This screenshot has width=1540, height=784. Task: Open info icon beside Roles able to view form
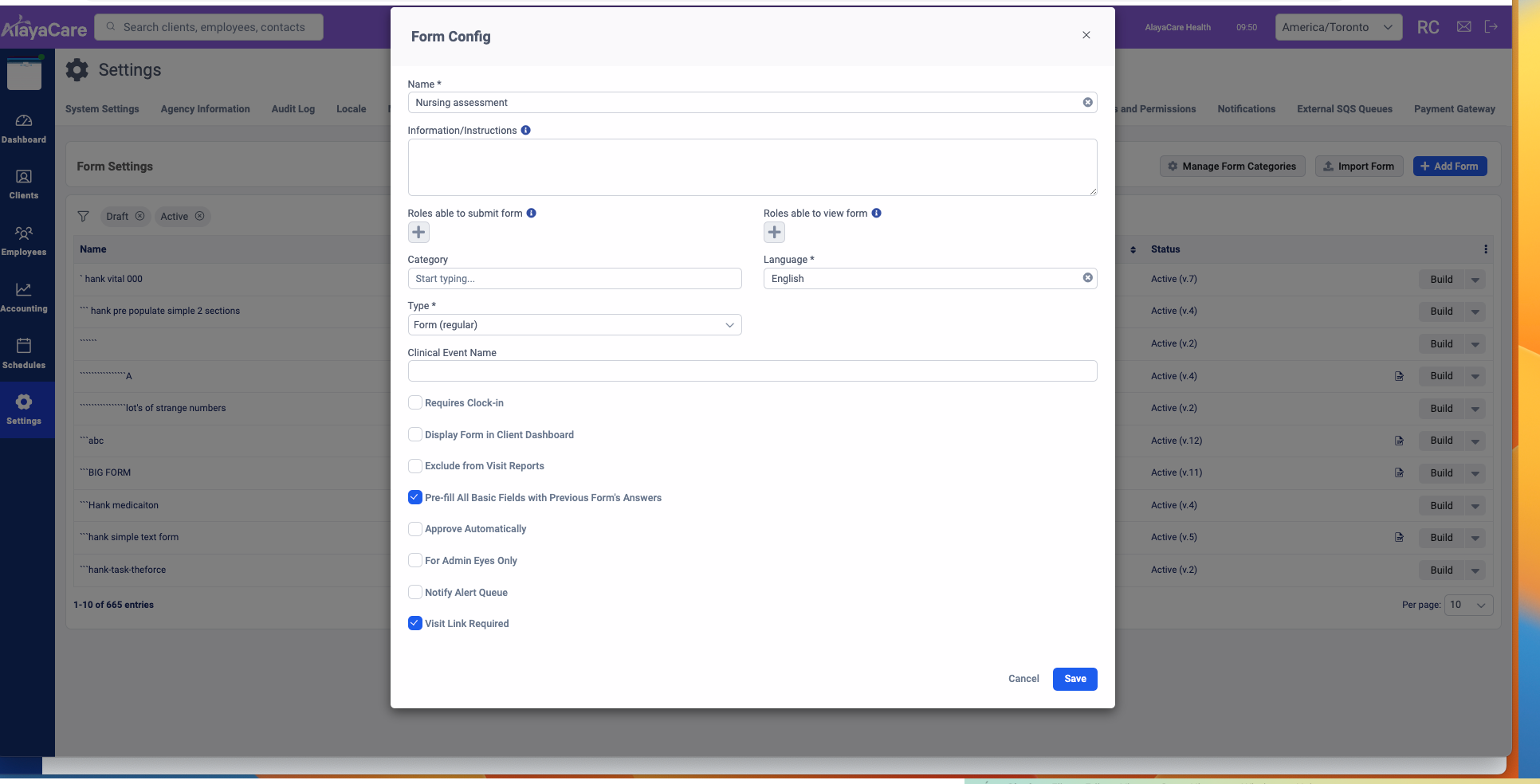876,213
